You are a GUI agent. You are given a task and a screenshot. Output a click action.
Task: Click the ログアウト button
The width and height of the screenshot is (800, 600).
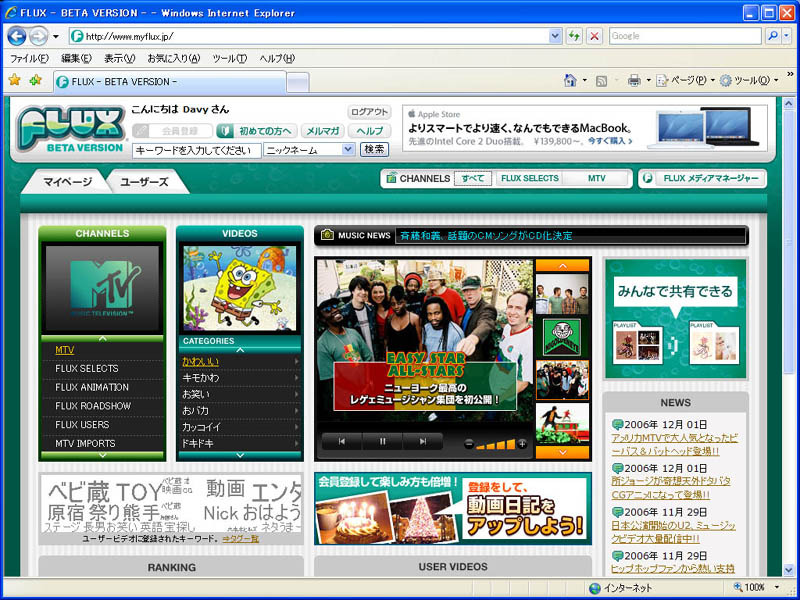[369, 112]
